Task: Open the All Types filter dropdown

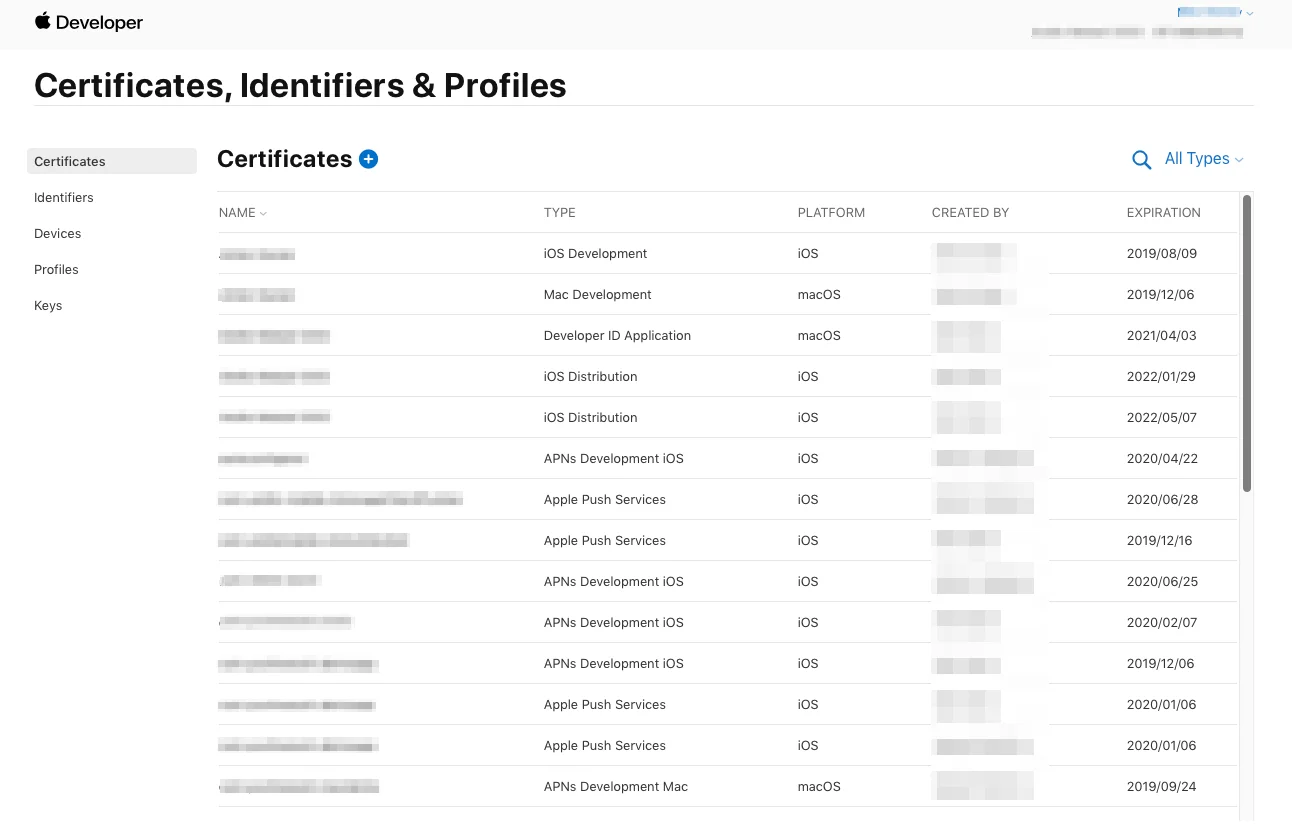Action: pyautogui.click(x=1204, y=159)
